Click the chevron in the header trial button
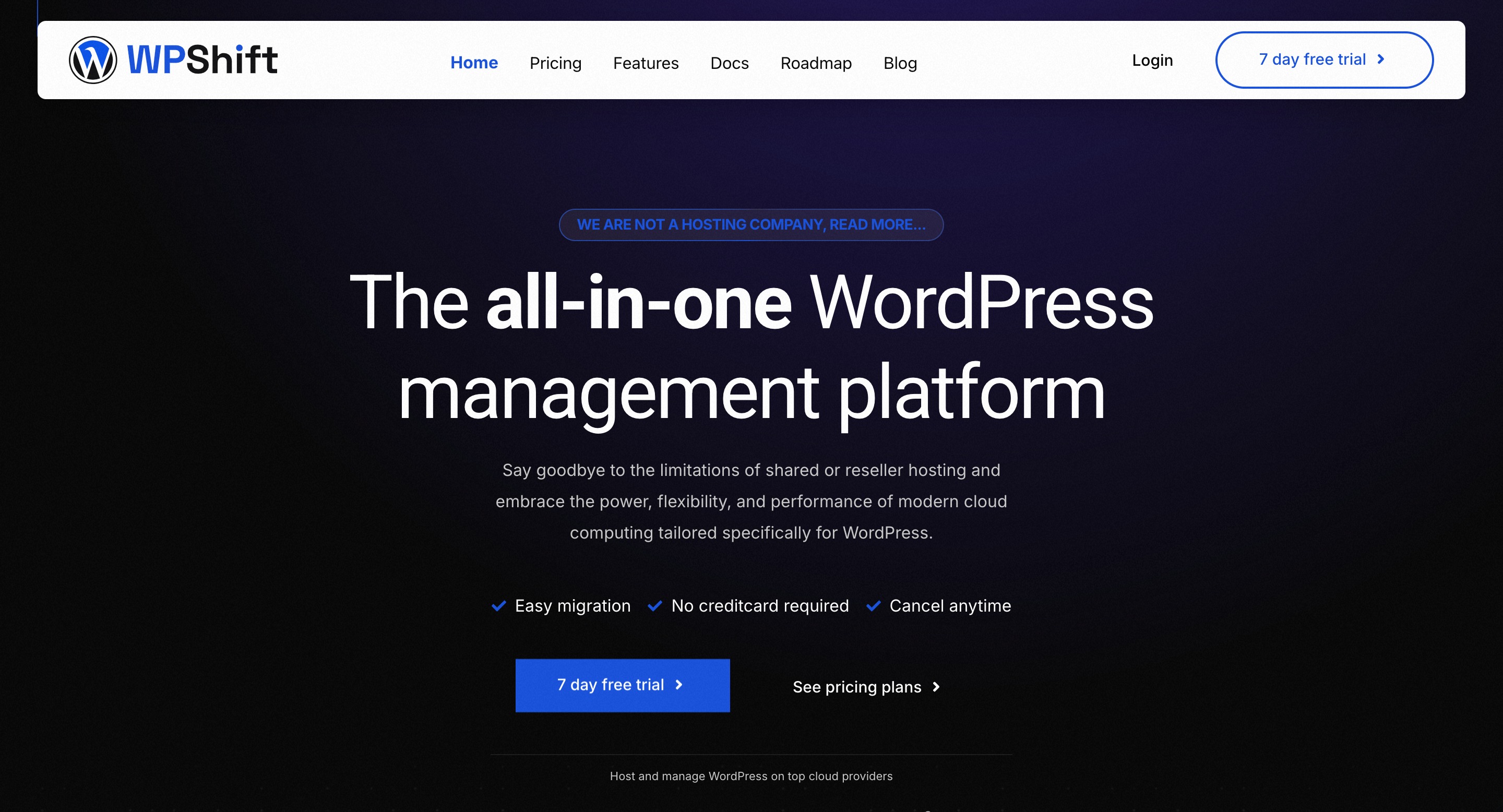1503x812 pixels. point(1380,59)
